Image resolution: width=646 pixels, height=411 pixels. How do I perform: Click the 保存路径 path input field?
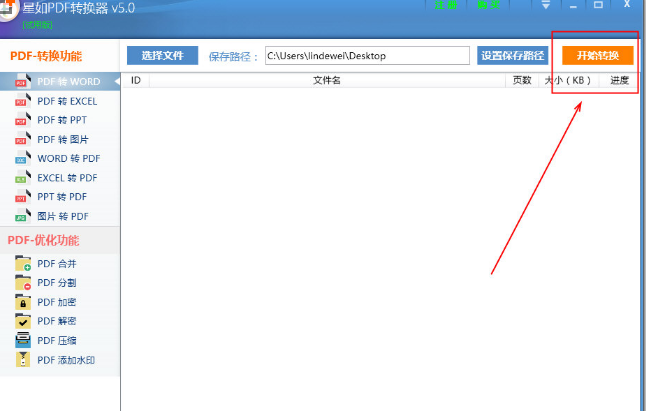click(x=367, y=56)
